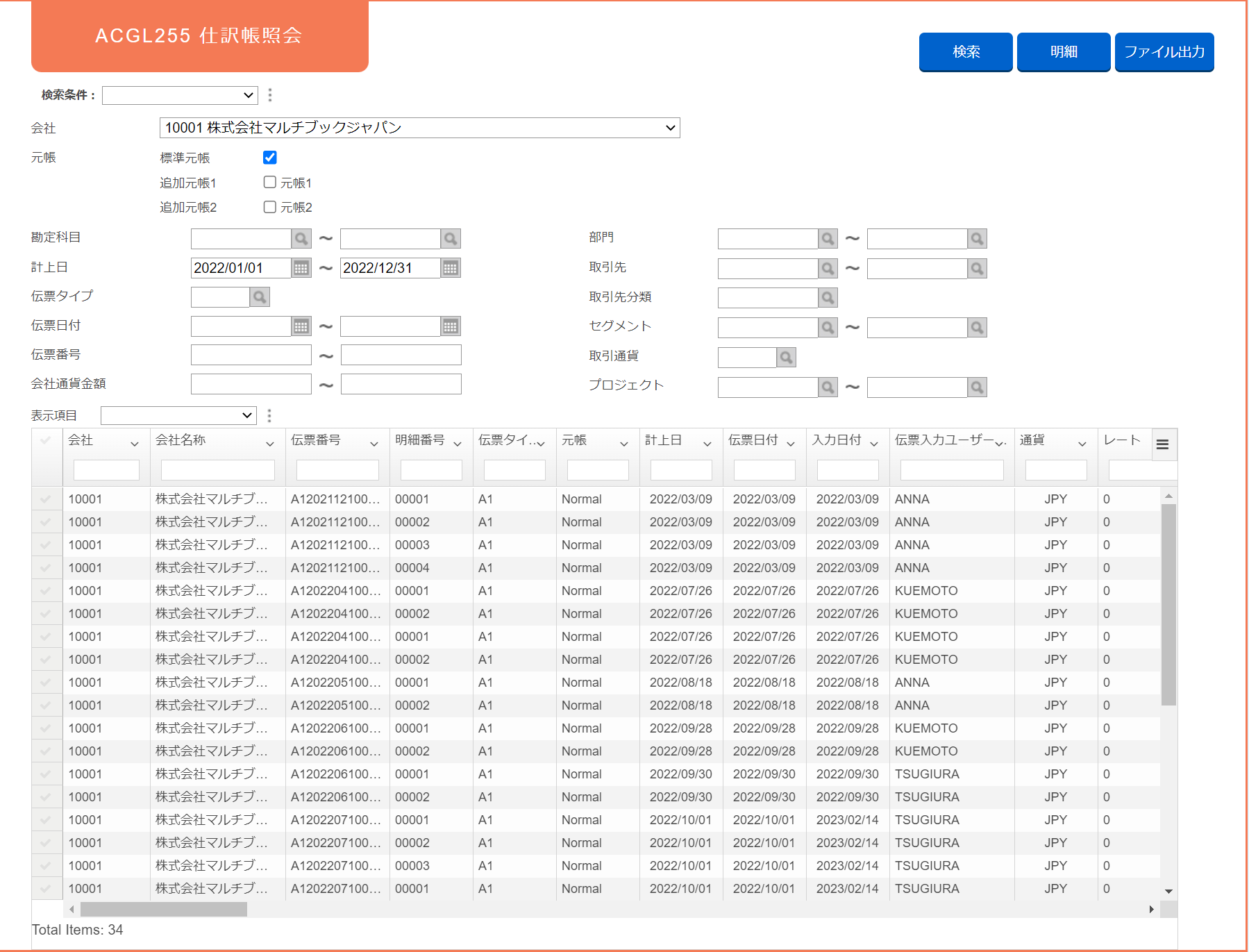Select the 2022/08/18 row 00001 checkmark
Screen dimensions: 1249x952
coord(46,683)
